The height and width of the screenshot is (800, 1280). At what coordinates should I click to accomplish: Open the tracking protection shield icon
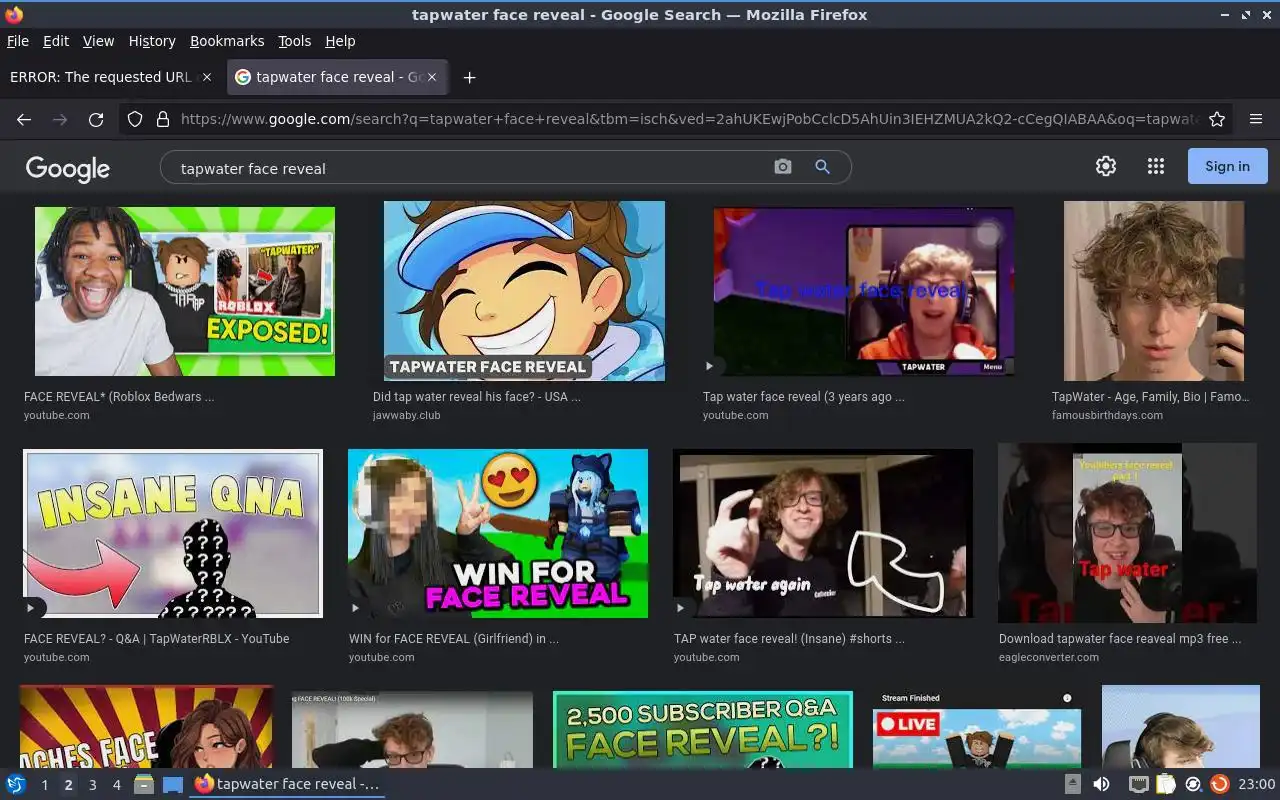coord(135,119)
